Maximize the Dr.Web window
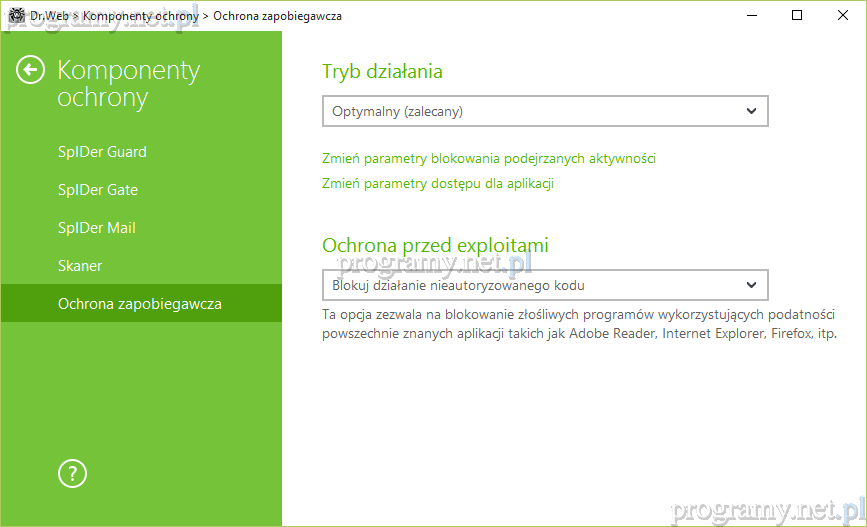 [797, 16]
